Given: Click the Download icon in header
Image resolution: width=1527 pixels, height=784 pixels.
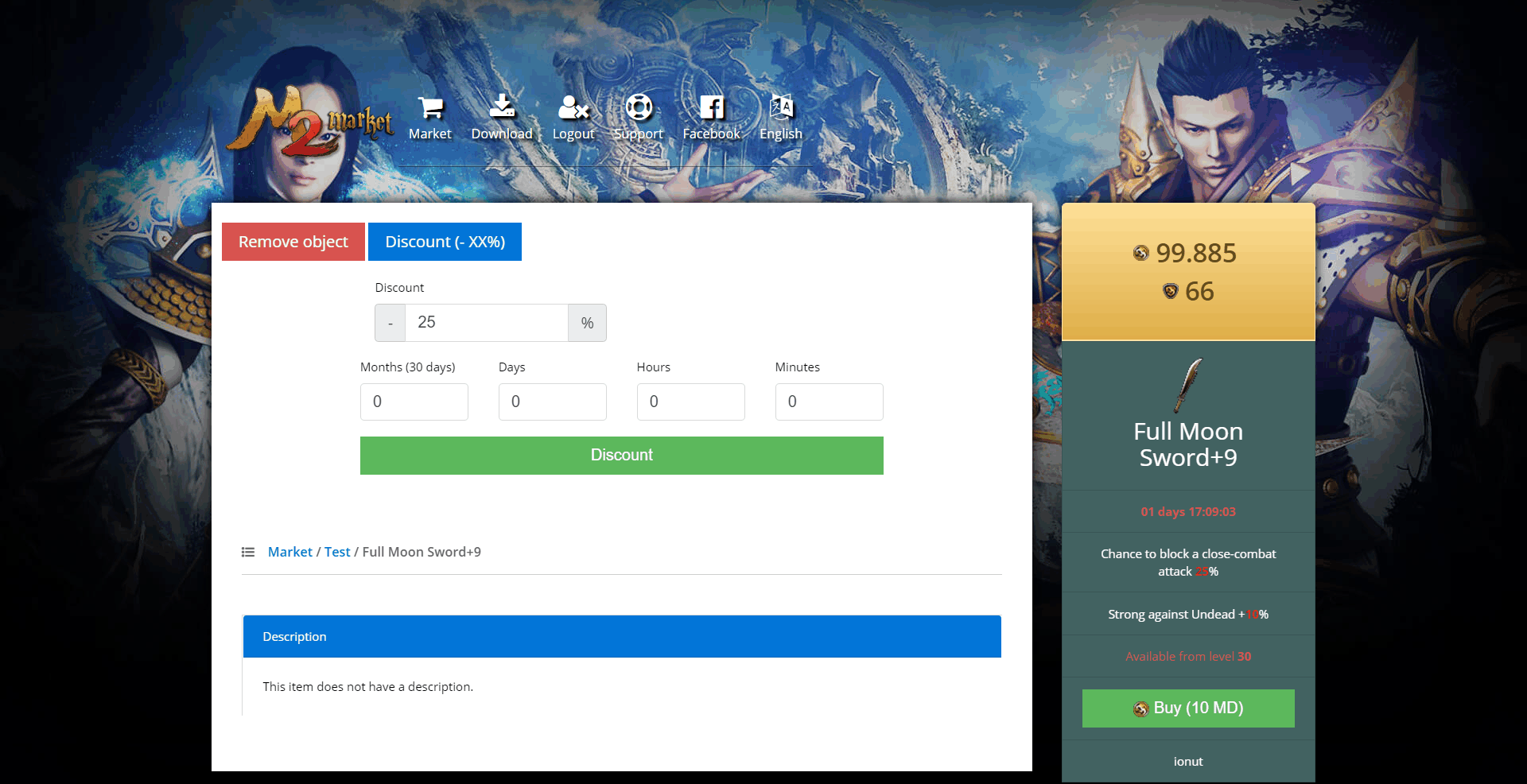Looking at the screenshot, I should coord(501,107).
